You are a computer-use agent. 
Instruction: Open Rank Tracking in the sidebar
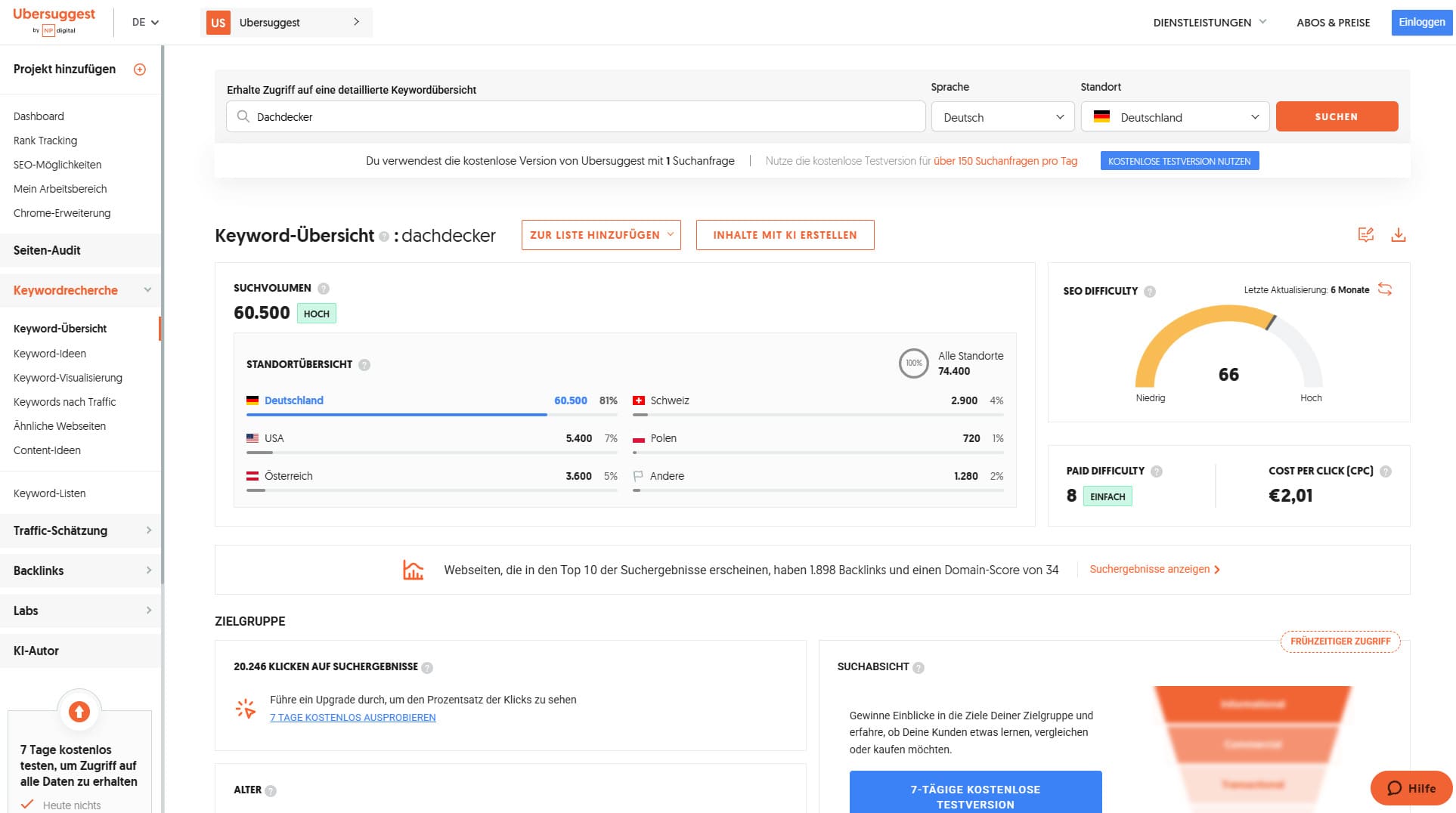point(45,141)
